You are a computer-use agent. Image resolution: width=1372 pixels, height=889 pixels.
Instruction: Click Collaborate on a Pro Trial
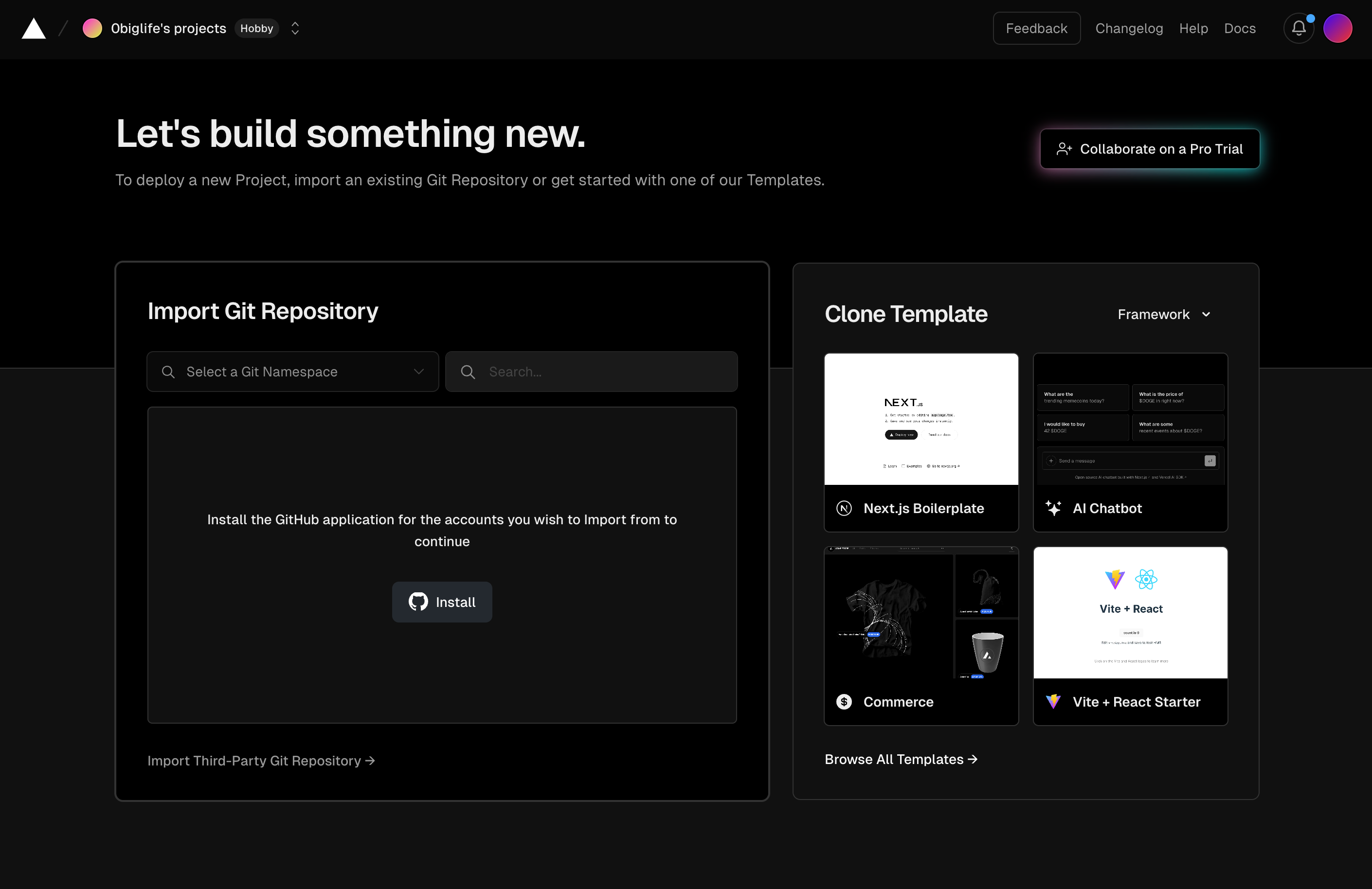[x=1150, y=149]
